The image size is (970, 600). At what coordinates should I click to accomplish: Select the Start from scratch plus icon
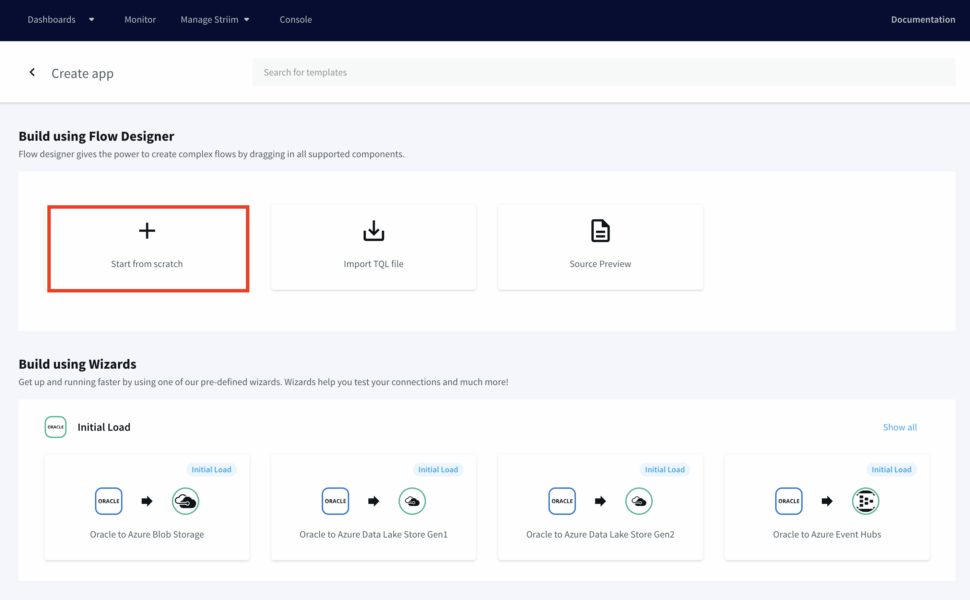coord(147,230)
